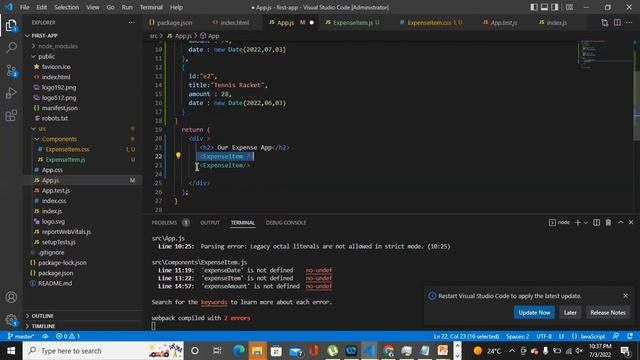Click errors and warnings count in status bar
Image resolution: width=640 pixels, height=360 pixels.
point(68,336)
